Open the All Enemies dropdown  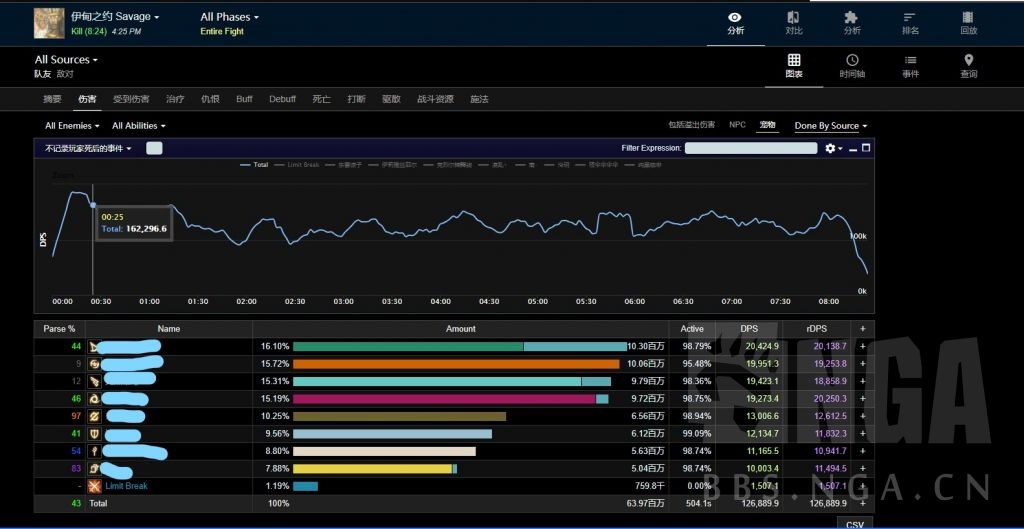click(72, 126)
